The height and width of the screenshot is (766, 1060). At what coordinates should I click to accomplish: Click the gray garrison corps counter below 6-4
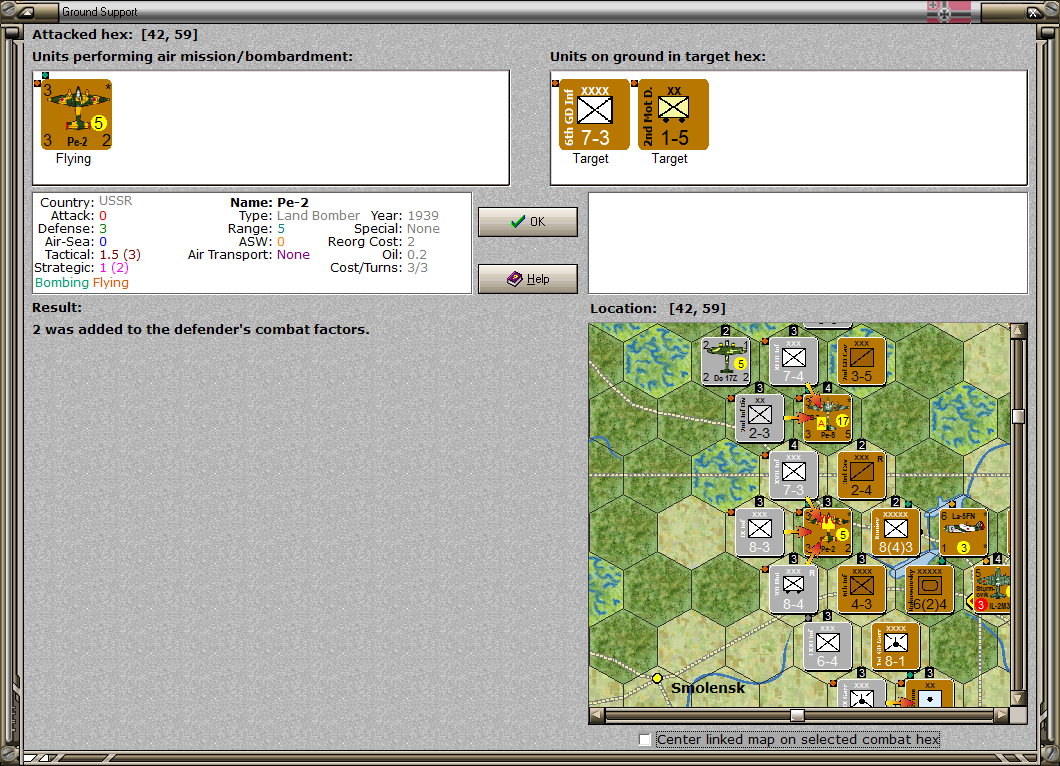click(x=861, y=694)
